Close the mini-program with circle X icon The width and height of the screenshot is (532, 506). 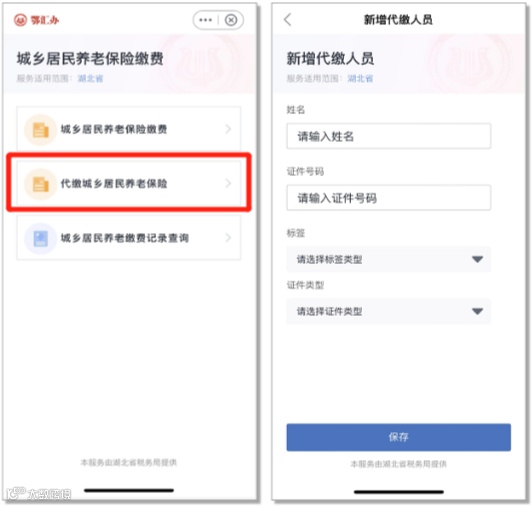click(x=231, y=20)
